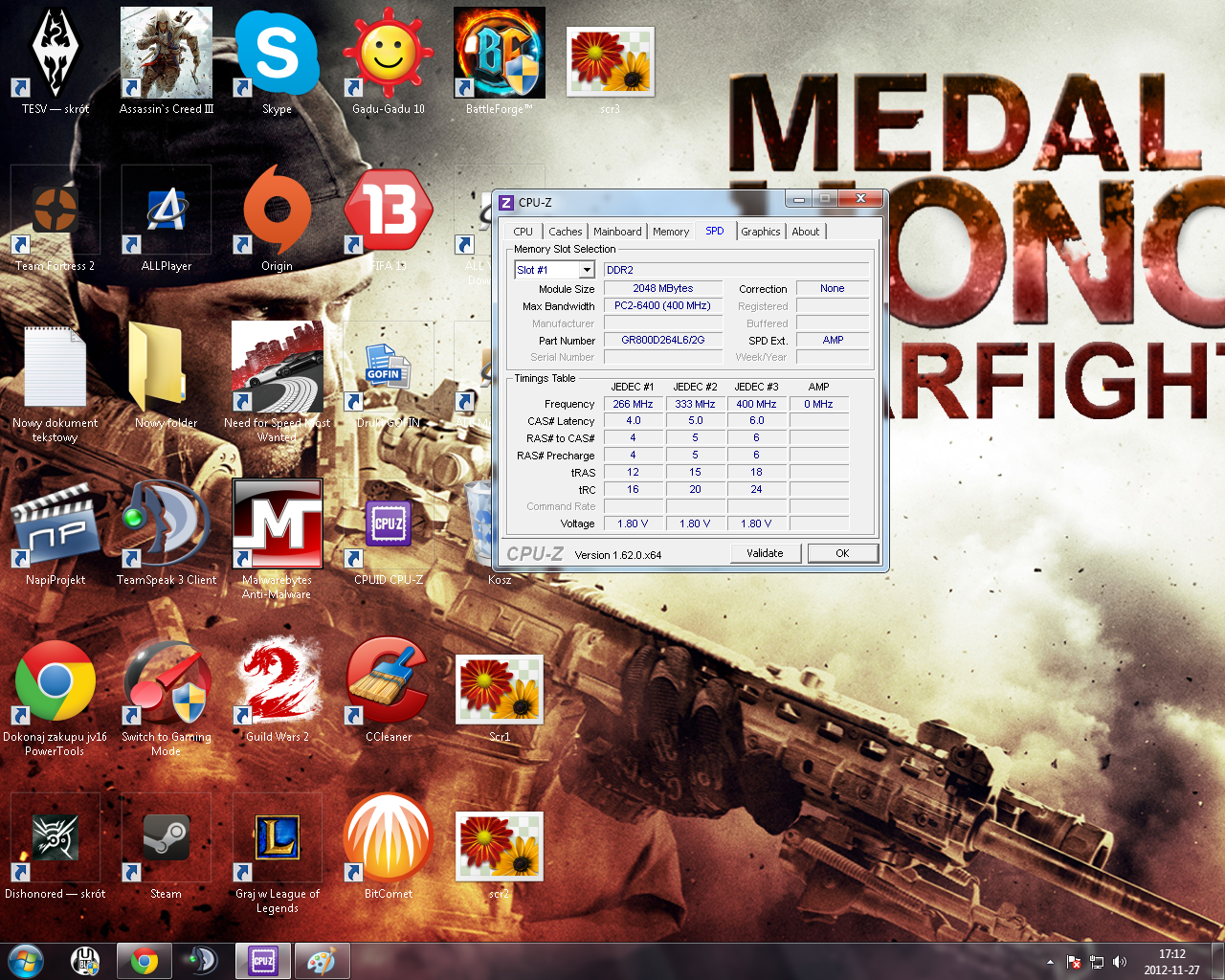Click the 2048 MBytes module size value
The image size is (1225, 980).
point(663,288)
